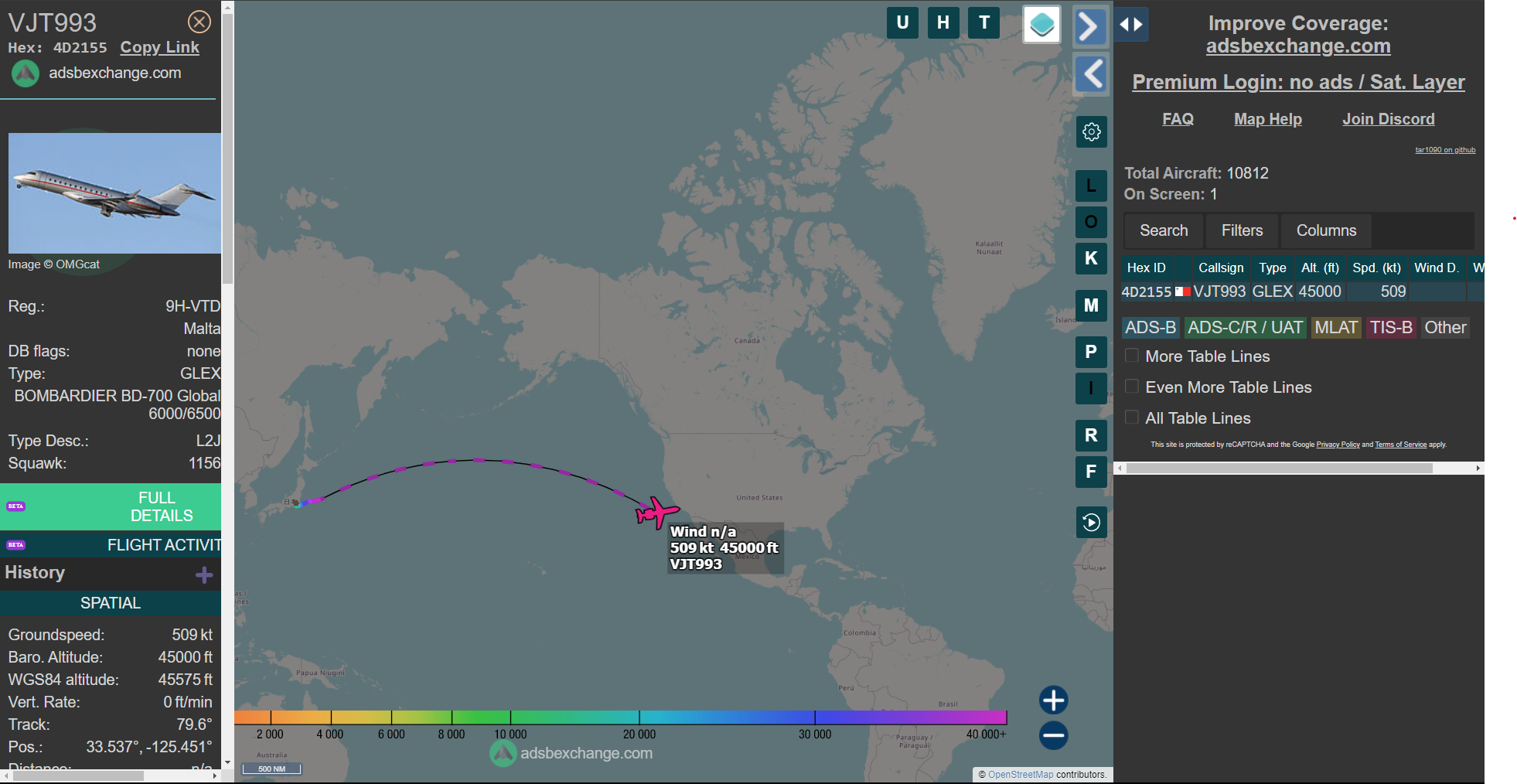The width and height of the screenshot is (1517, 784).
Task: Close the VJT993 aircraft info panel
Action: coord(199,22)
